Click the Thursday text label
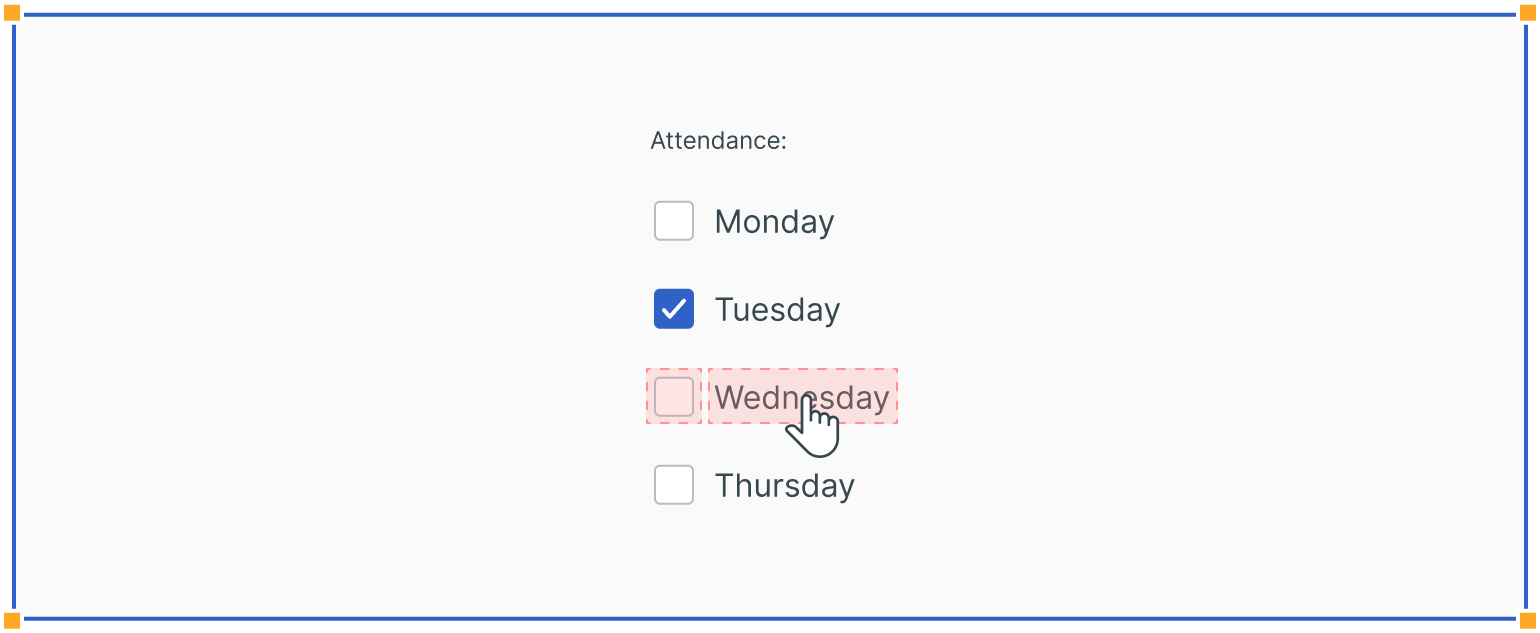This screenshot has height=633, width=1540. 784,486
